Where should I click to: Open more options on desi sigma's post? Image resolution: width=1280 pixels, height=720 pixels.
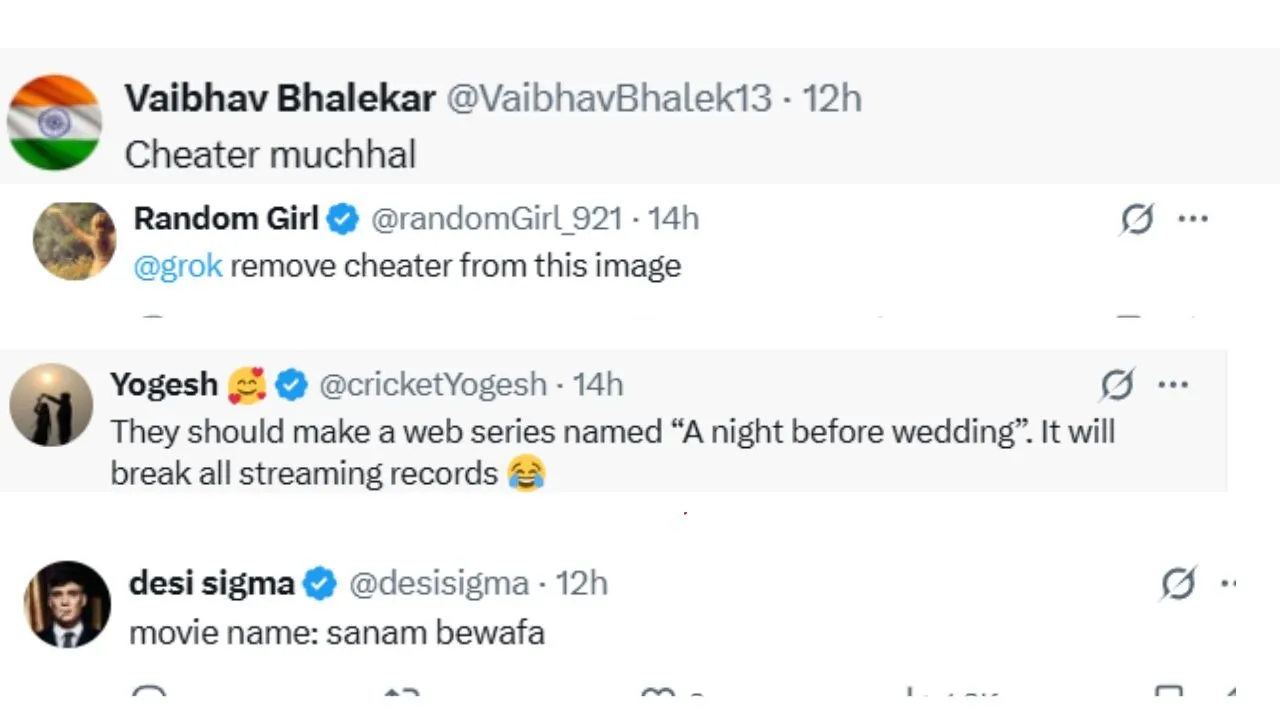pos(1230,583)
